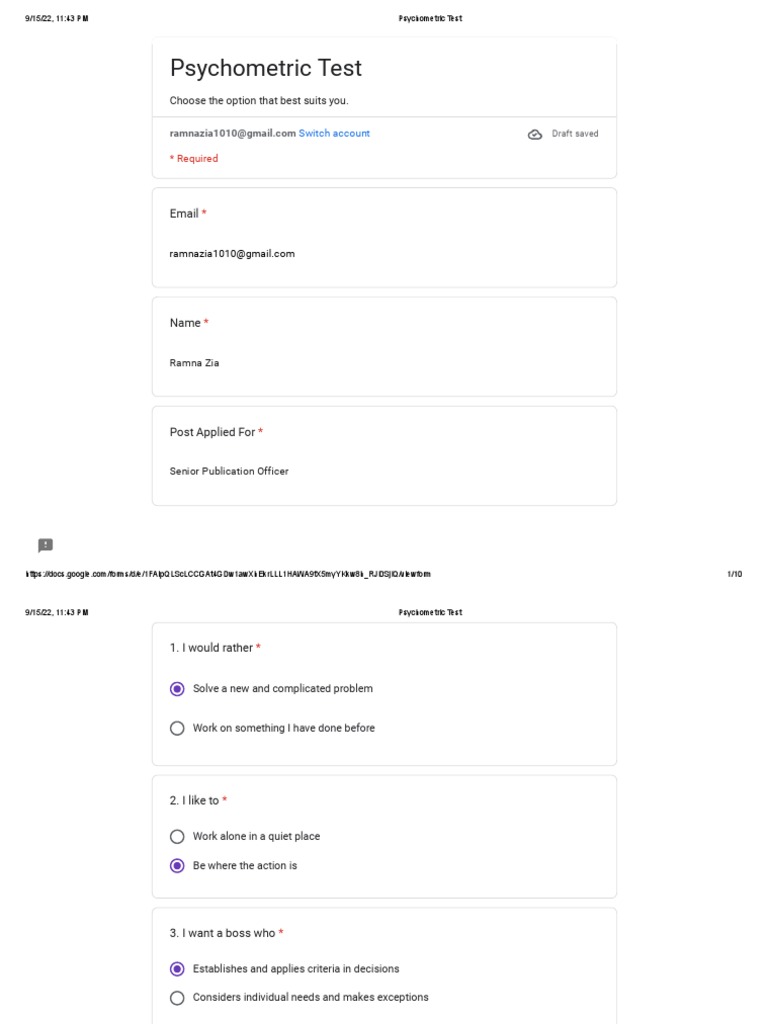This screenshot has width=768, height=1024.
Task: Click the Google Forms URL in footer
Action: click(x=228, y=574)
